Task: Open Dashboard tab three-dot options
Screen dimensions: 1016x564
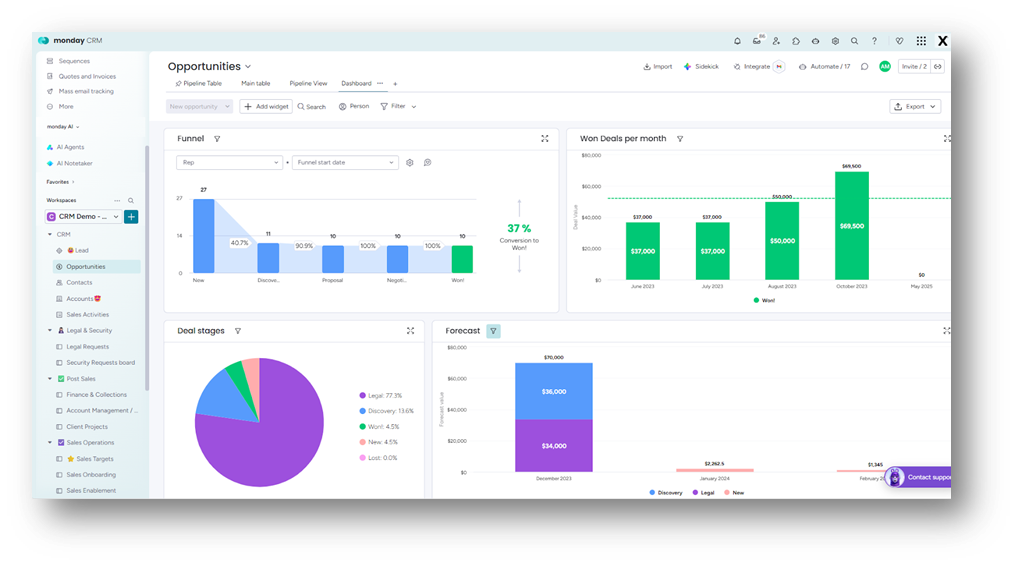Action: click(380, 84)
